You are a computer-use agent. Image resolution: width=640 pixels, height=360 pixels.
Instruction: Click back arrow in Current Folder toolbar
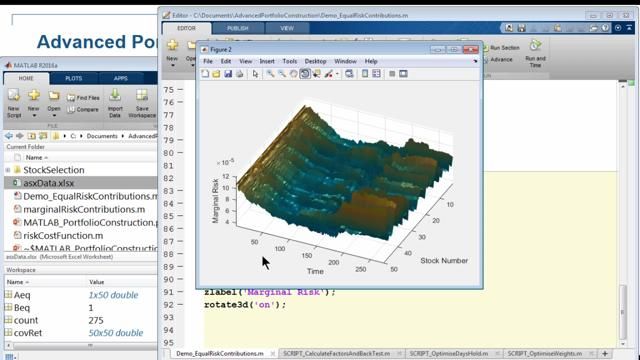point(9,136)
